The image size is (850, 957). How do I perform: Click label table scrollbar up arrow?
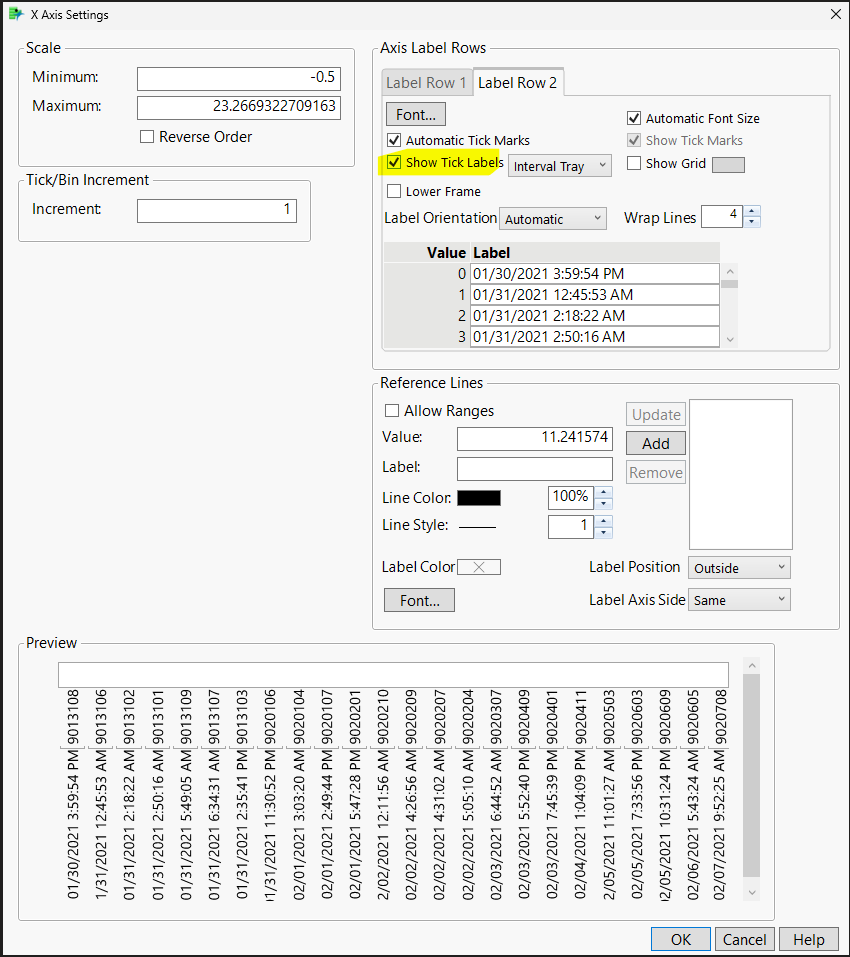pos(730,270)
